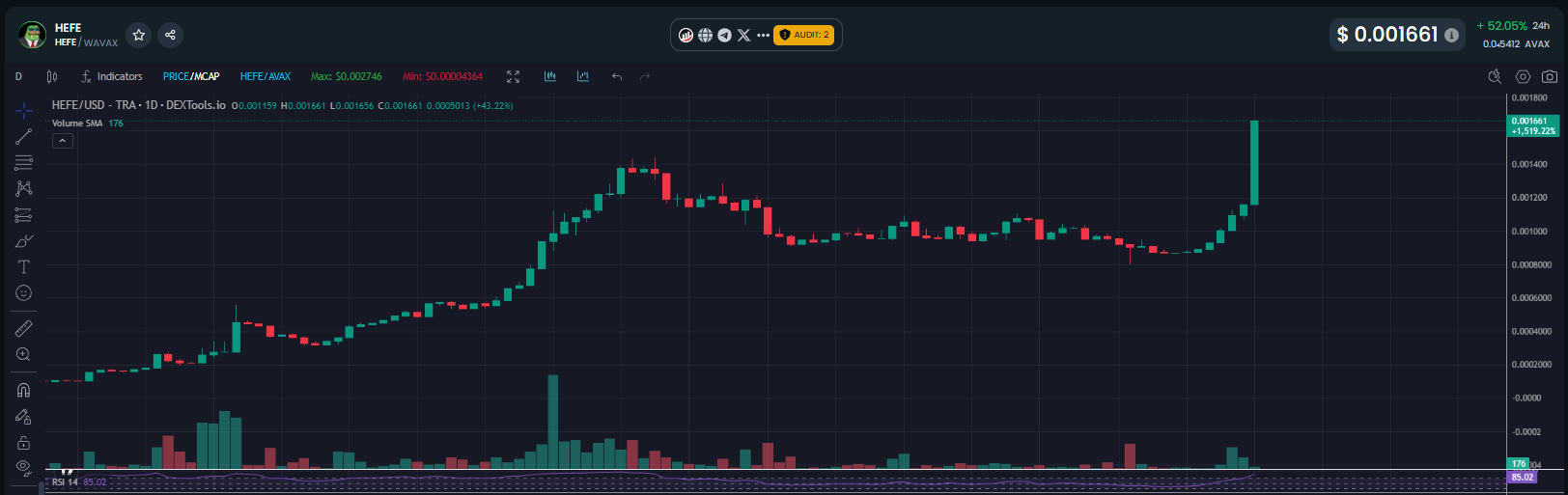
Task: Open the X (Twitter) social link
Action: pyautogui.click(x=743, y=35)
